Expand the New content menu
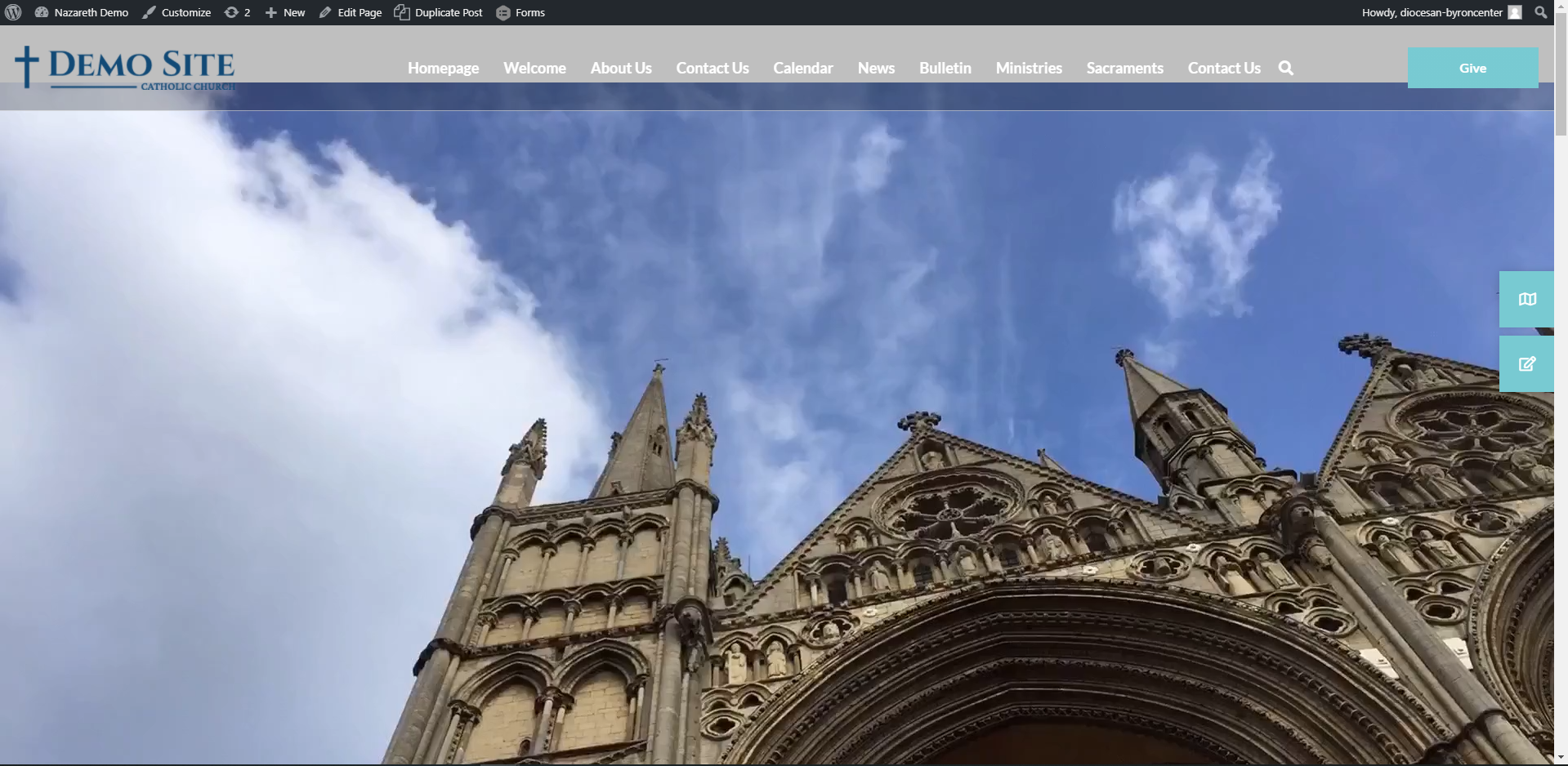The height and width of the screenshot is (766, 1568). click(x=285, y=12)
